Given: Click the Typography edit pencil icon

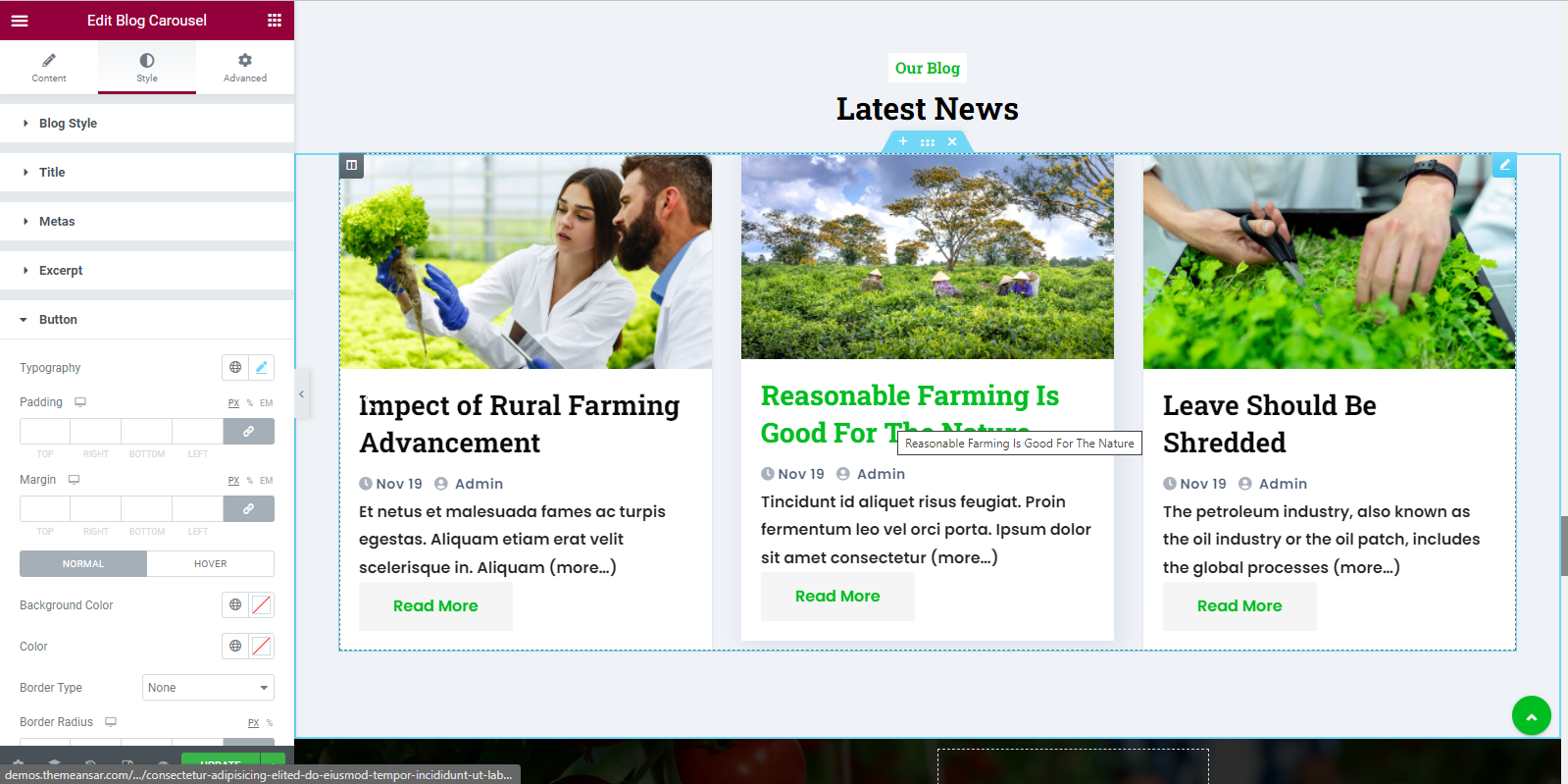Looking at the screenshot, I should click(x=262, y=368).
